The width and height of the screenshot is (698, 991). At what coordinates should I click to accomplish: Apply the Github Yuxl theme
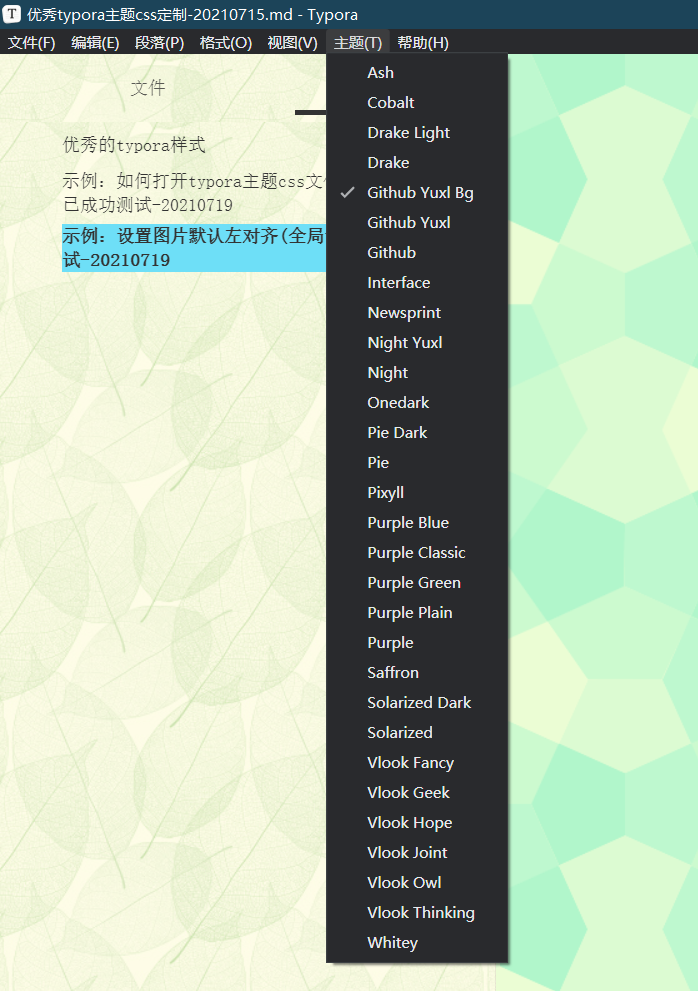pyautogui.click(x=417, y=222)
